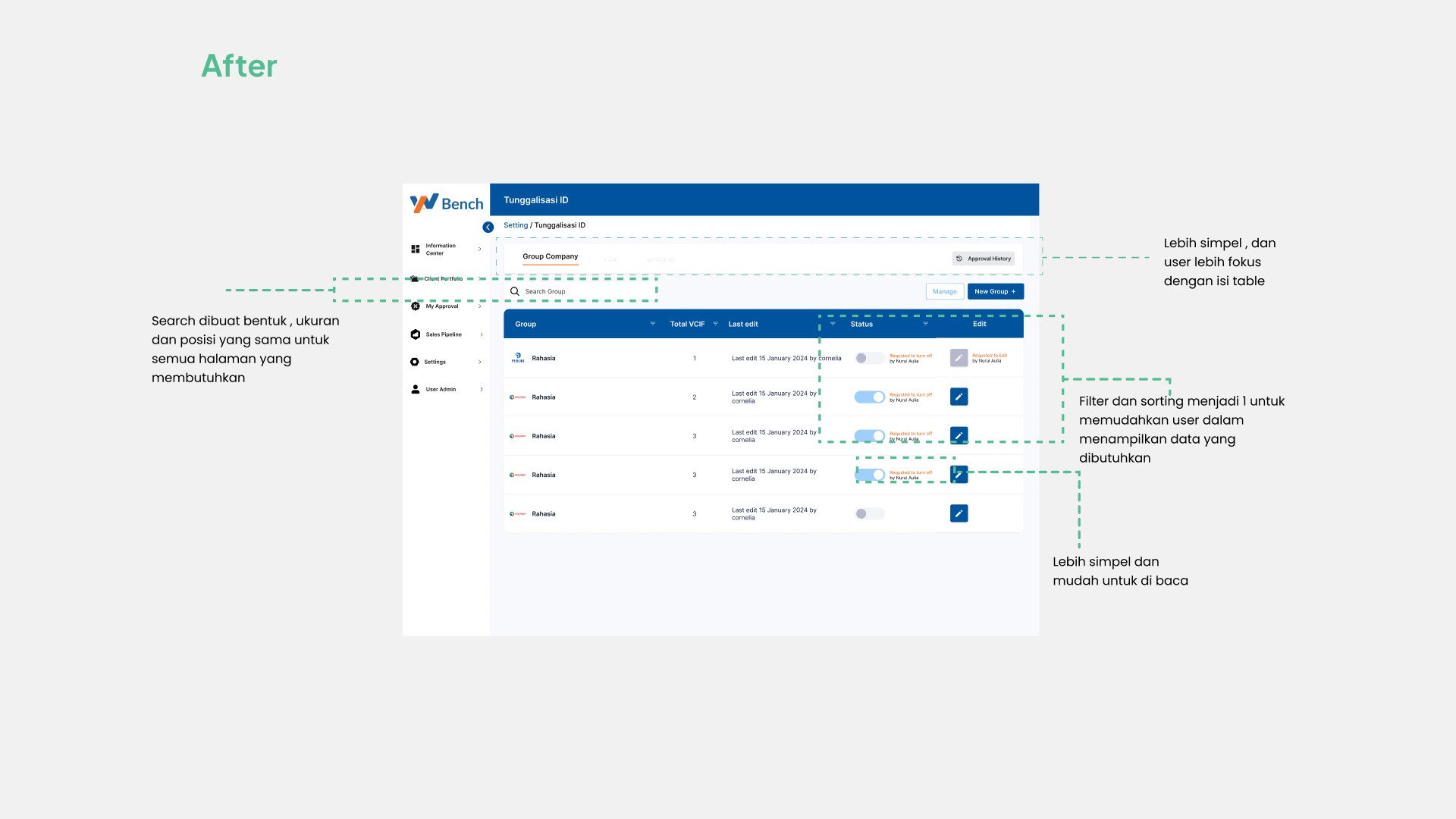Click the User Admin person icon
This screenshot has height=819, width=1456.
point(415,389)
